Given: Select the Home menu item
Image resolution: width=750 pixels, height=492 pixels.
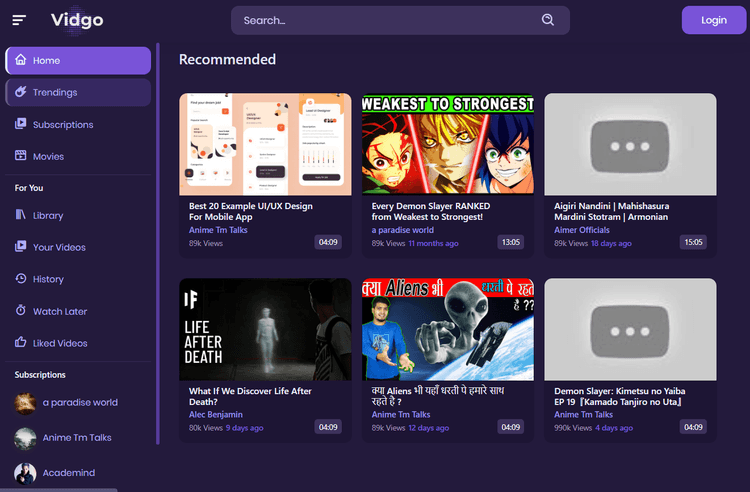Looking at the screenshot, I should click(78, 60).
